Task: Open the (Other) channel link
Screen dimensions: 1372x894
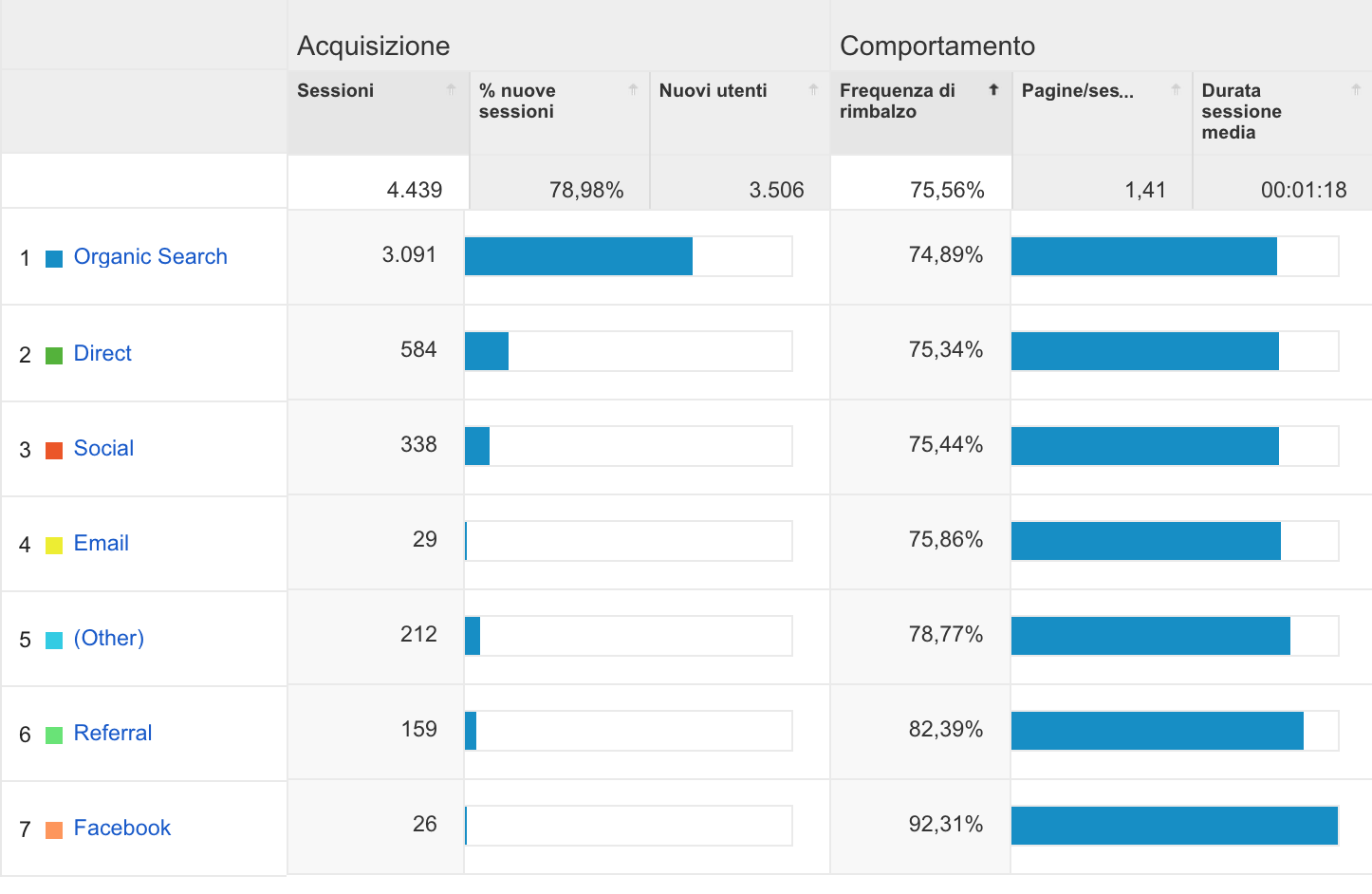Action: pos(109,638)
